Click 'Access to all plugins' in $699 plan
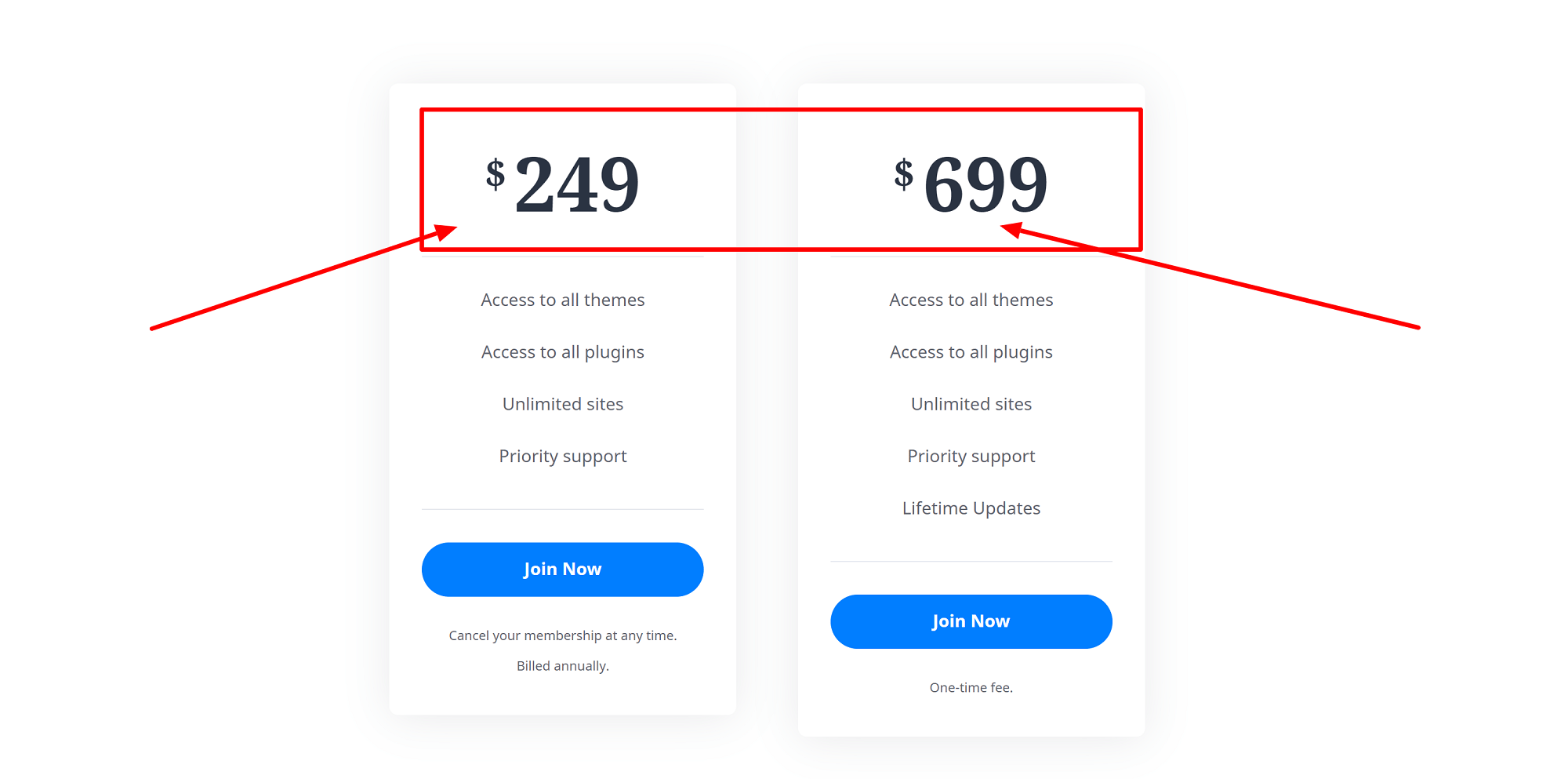 click(971, 352)
